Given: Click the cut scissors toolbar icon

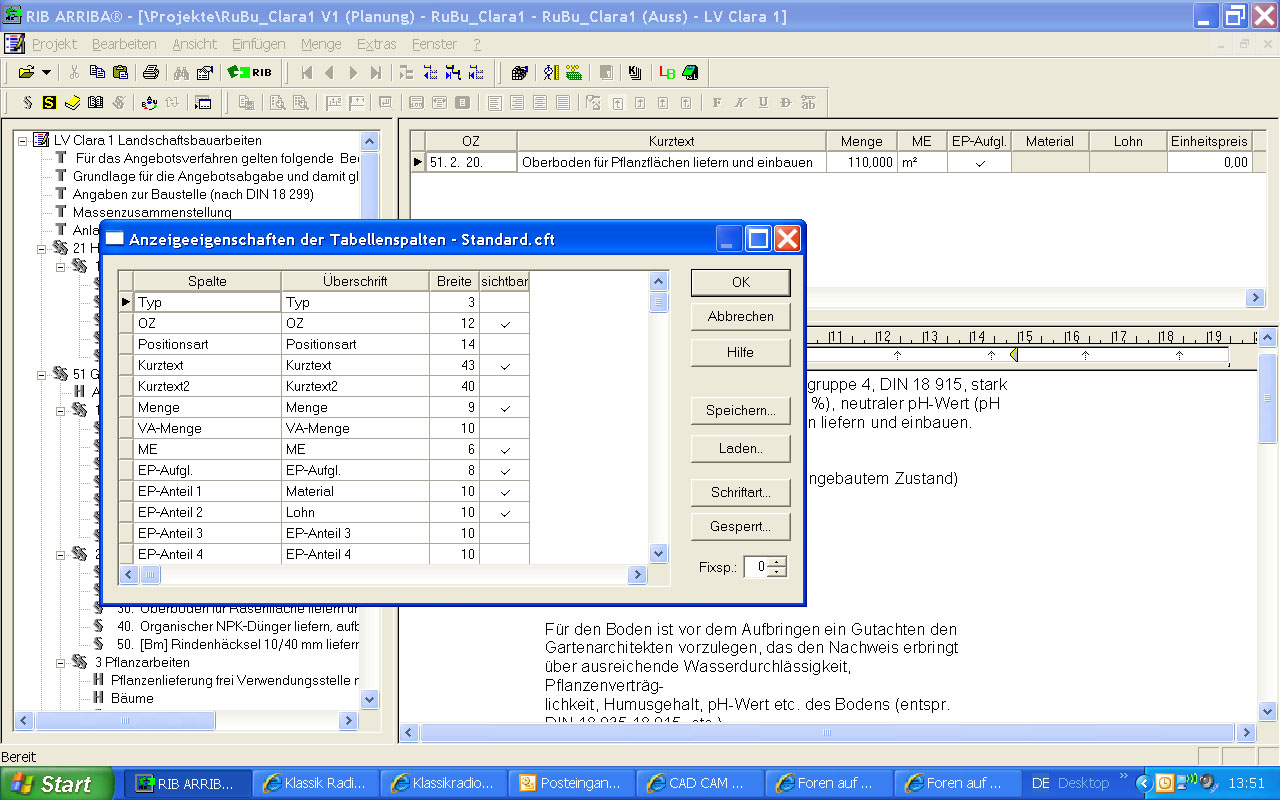Looking at the screenshot, I should [x=74, y=72].
